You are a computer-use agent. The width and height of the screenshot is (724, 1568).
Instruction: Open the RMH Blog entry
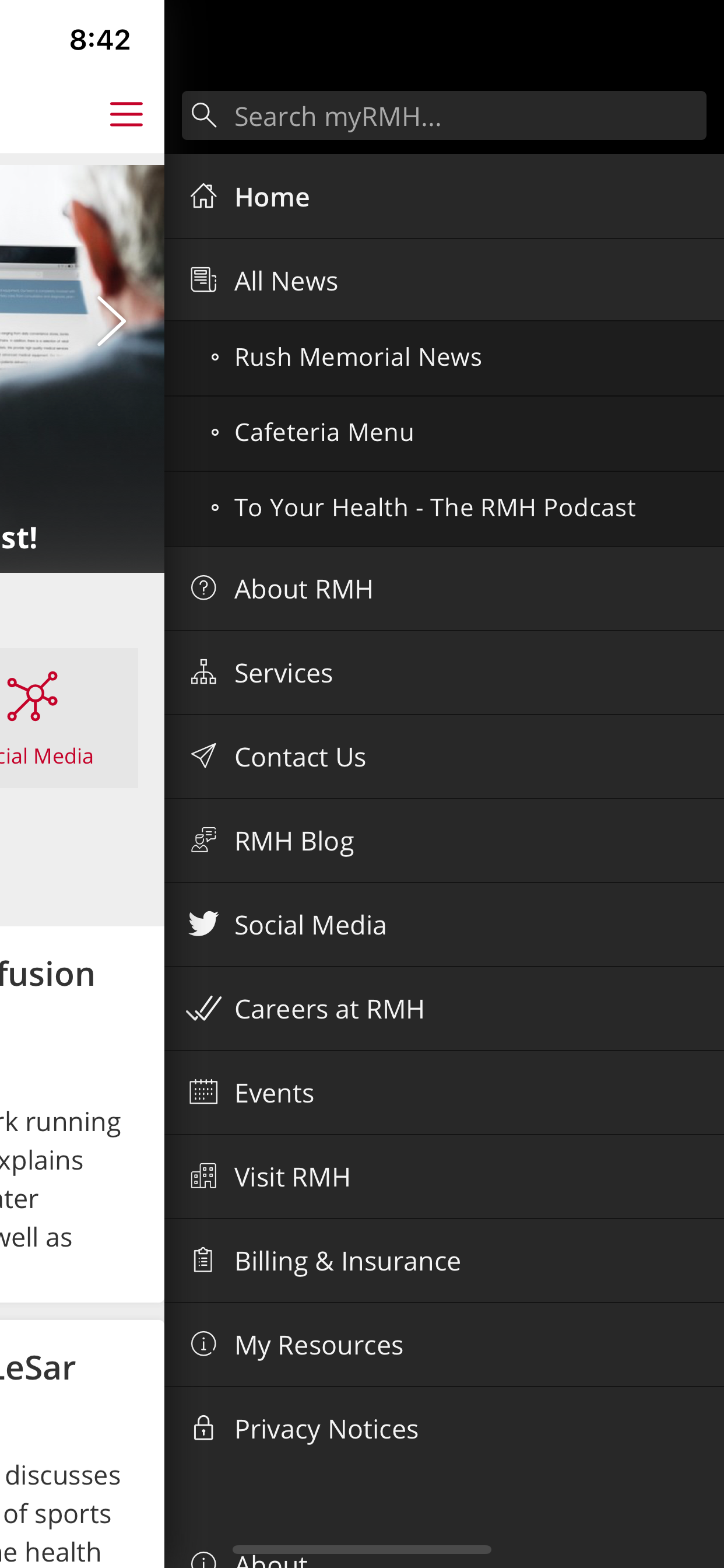(444, 841)
